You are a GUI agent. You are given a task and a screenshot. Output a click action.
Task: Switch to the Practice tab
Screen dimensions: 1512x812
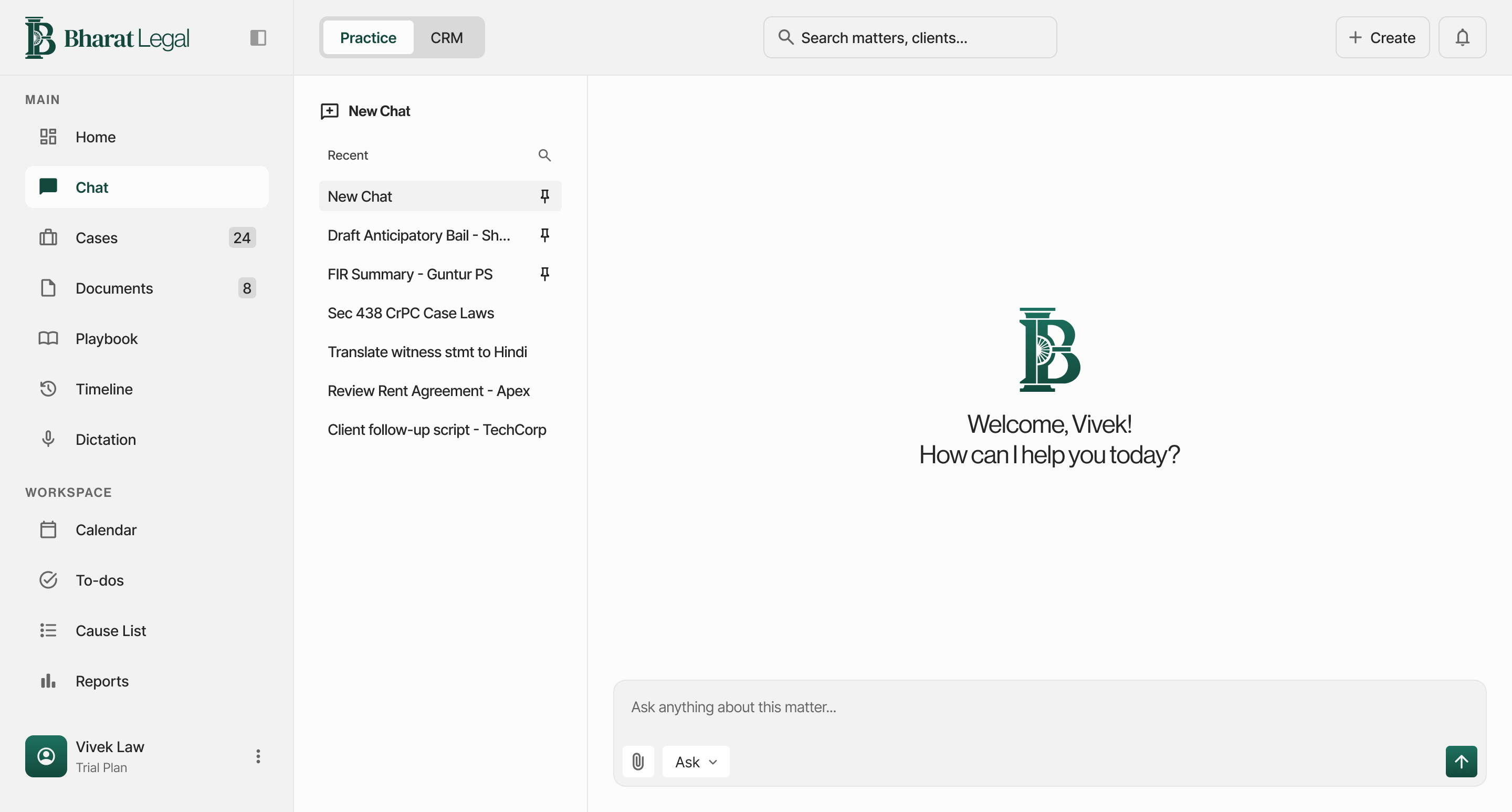click(x=368, y=38)
